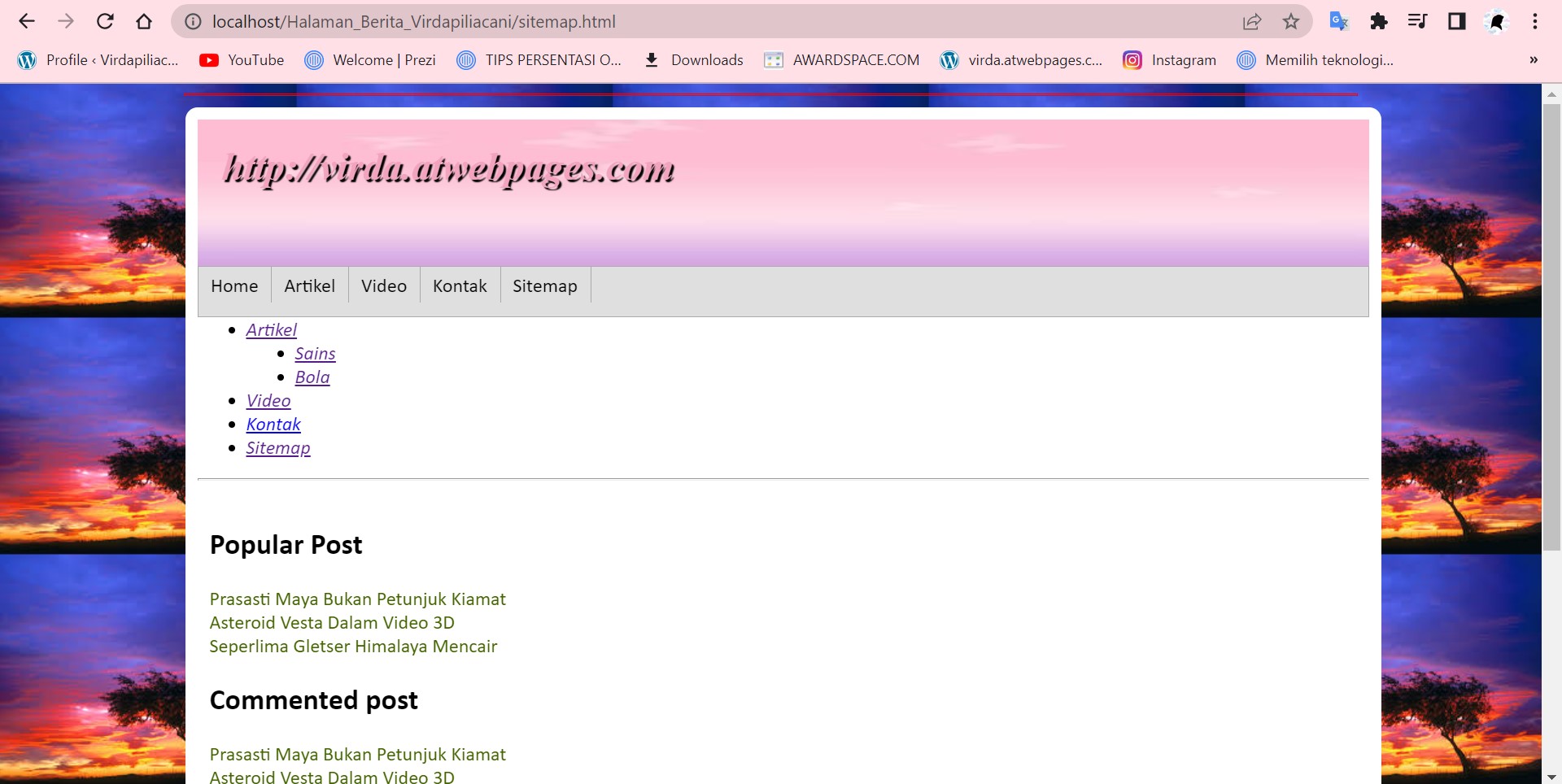The width and height of the screenshot is (1562, 784).
Task: Open Instagram bookmark in bookmarks bar
Action: (1169, 60)
